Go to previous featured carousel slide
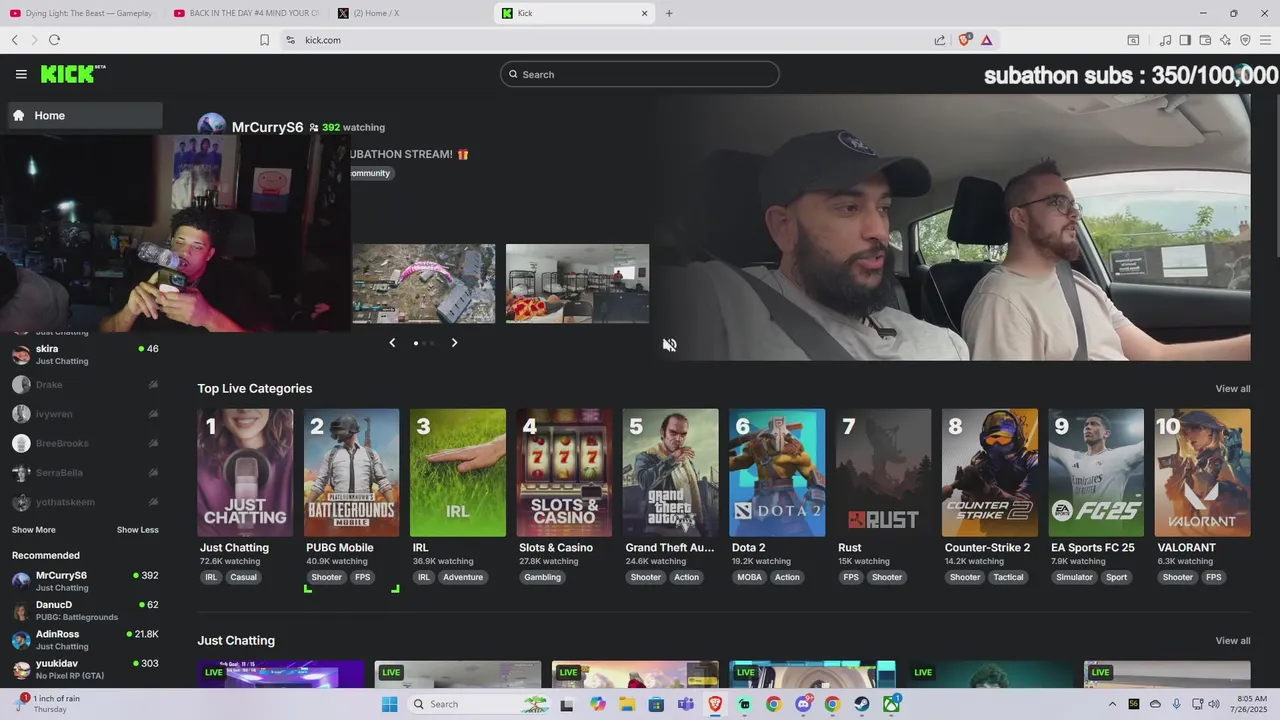Image resolution: width=1280 pixels, height=720 pixels. click(392, 343)
